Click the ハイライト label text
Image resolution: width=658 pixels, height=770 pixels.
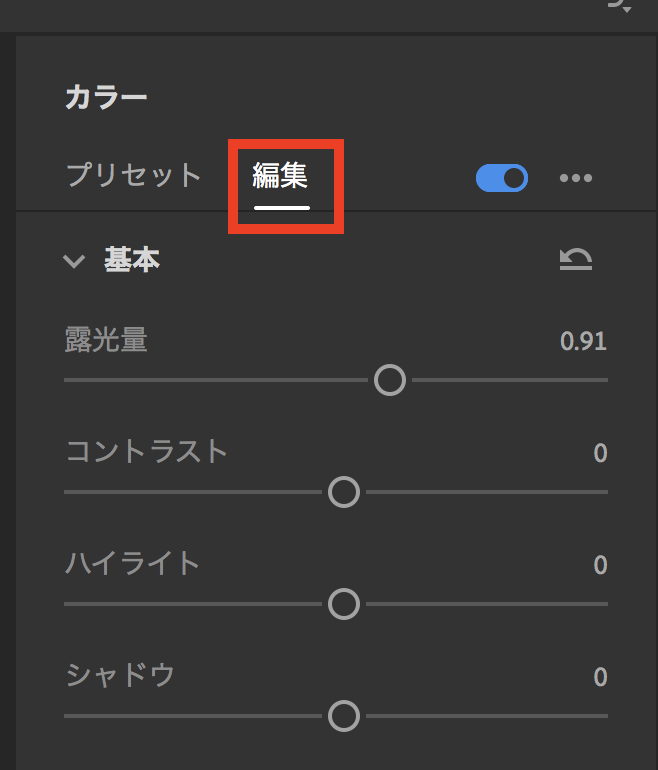tap(133, 563)
